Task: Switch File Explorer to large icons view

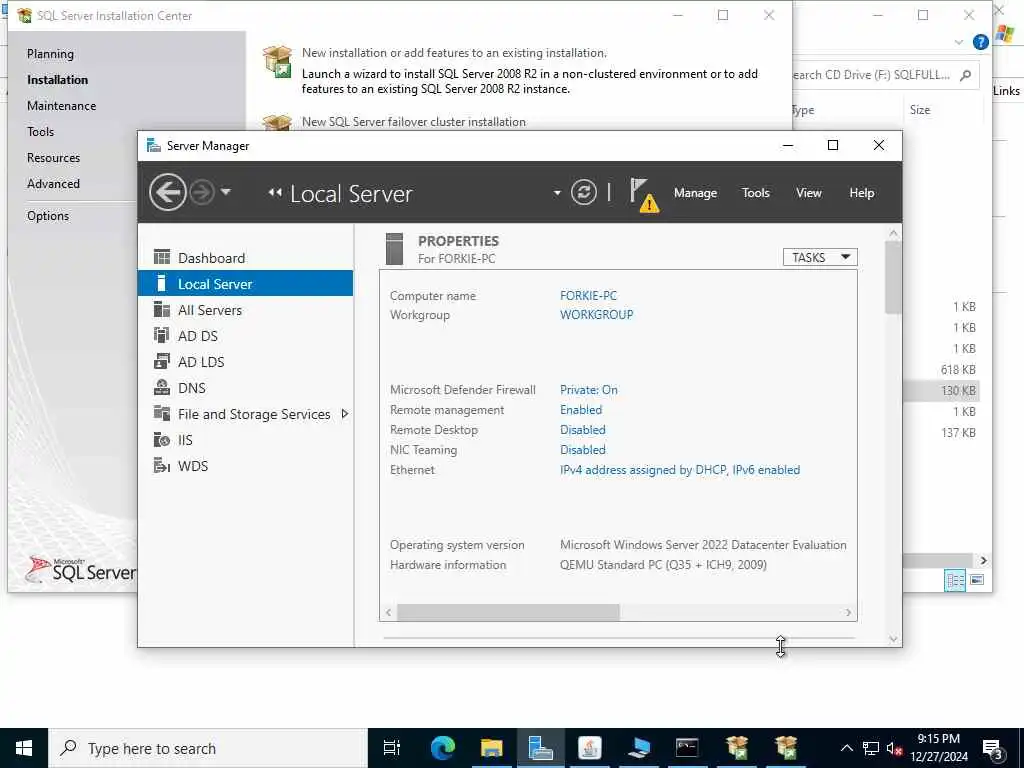Action: 977,580
